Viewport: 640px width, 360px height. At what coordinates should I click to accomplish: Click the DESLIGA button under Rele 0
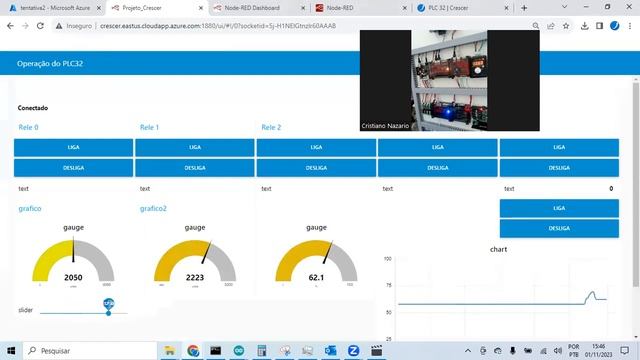coord(73,168)
